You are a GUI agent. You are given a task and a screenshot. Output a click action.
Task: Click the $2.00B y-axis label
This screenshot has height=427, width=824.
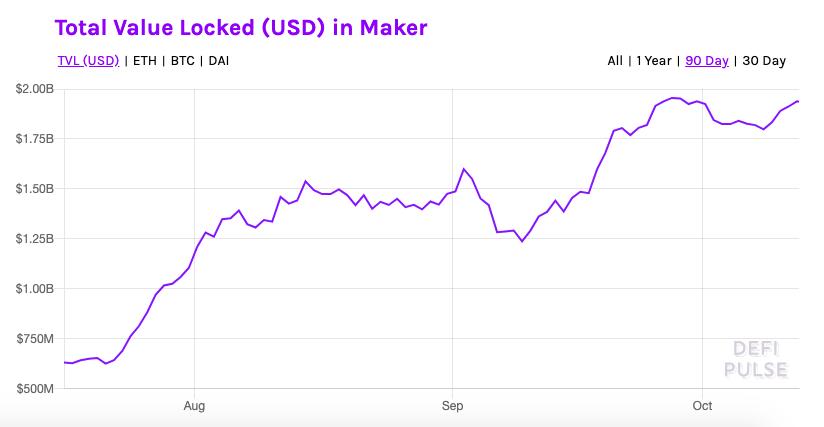click(x=35, y=89)
